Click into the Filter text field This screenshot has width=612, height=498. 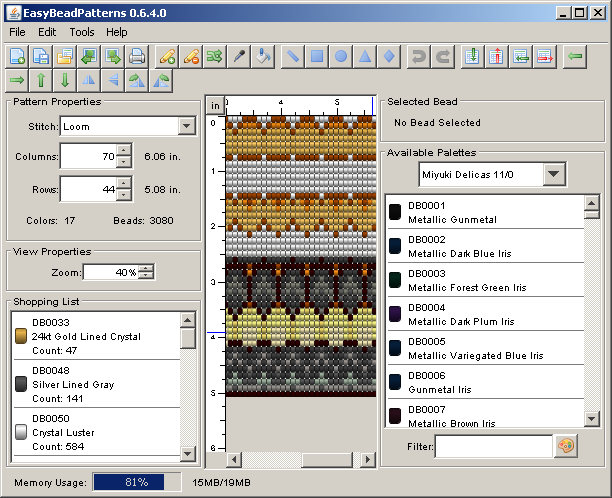coord(494,446)
